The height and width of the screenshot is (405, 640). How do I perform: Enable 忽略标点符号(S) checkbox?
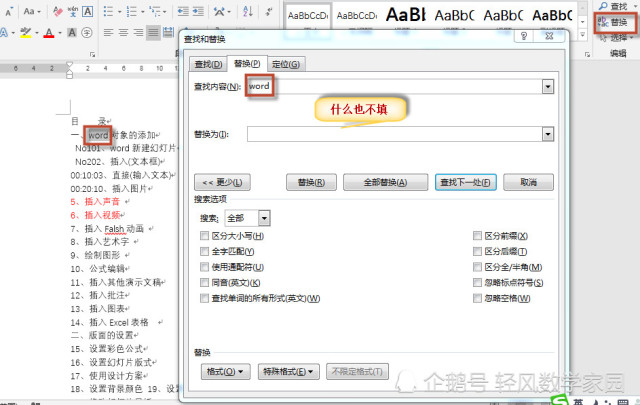(x=477, y=283)
